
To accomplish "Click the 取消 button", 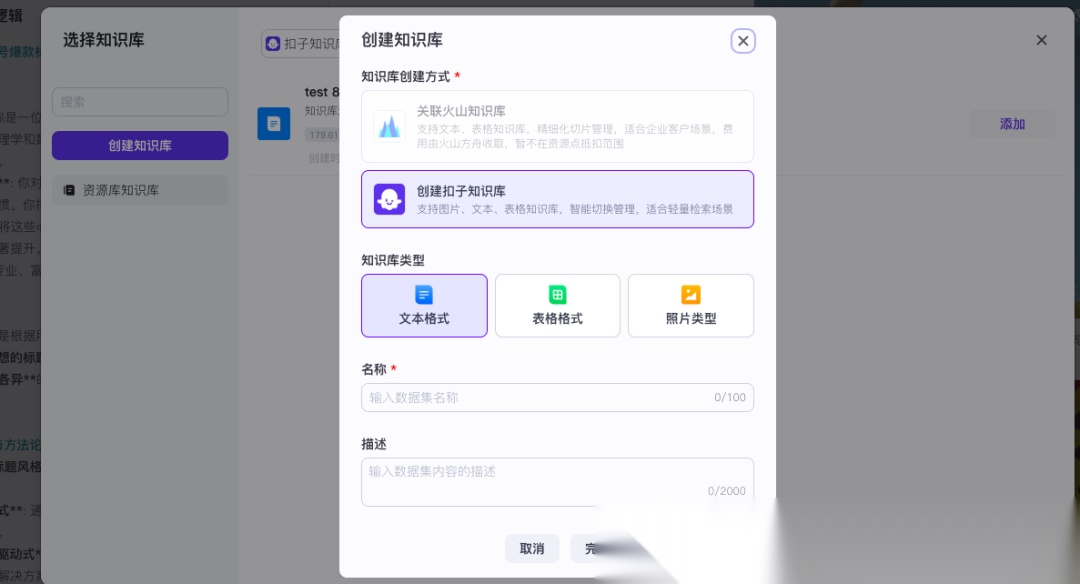I will (532, 549).
